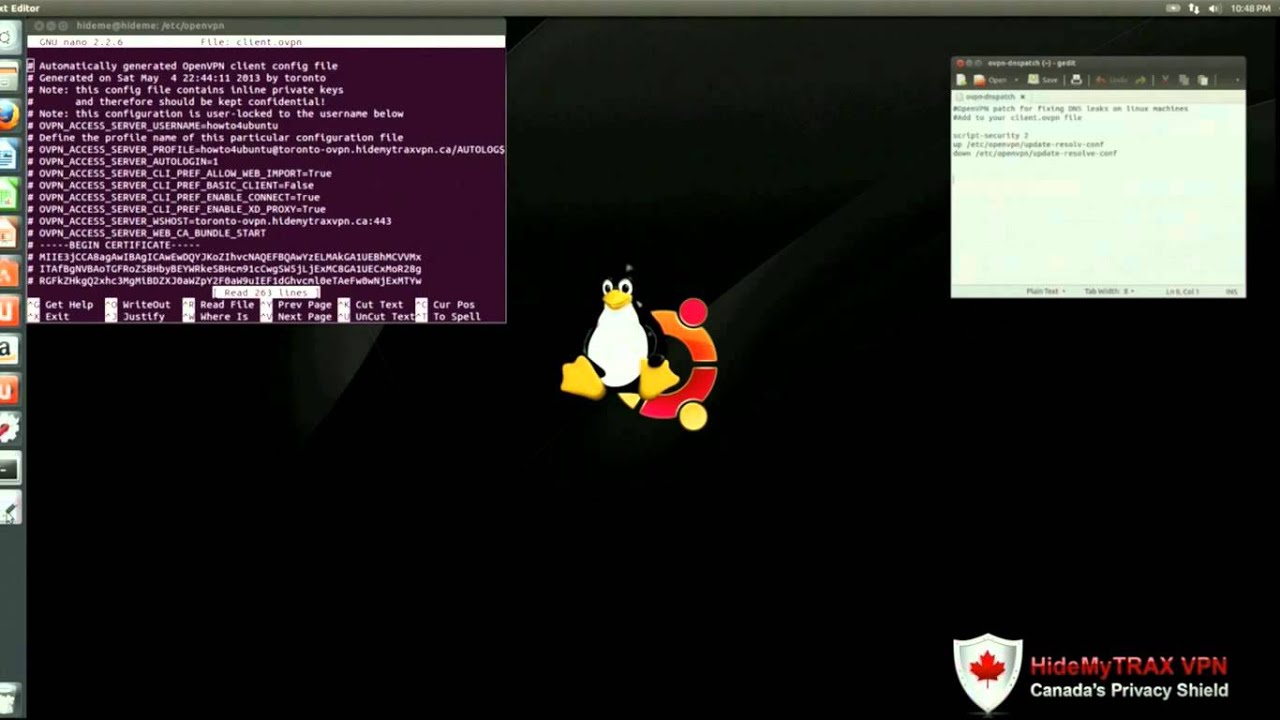Screen dimensions: 1280x720
Task: Open the gedit text editor launcher icon
Action: pos(8,510)
